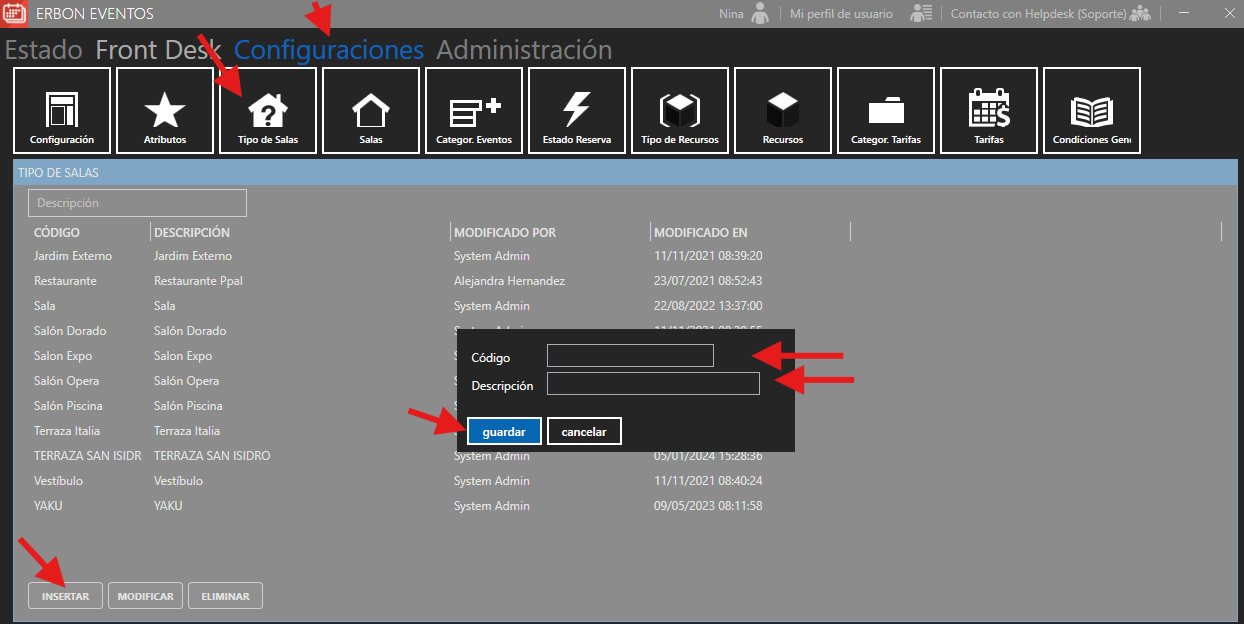Viewport: 1244px width, 624px height.
Task: Open the Condiciones Generales book icon
Action: [x=1092, y=109]
